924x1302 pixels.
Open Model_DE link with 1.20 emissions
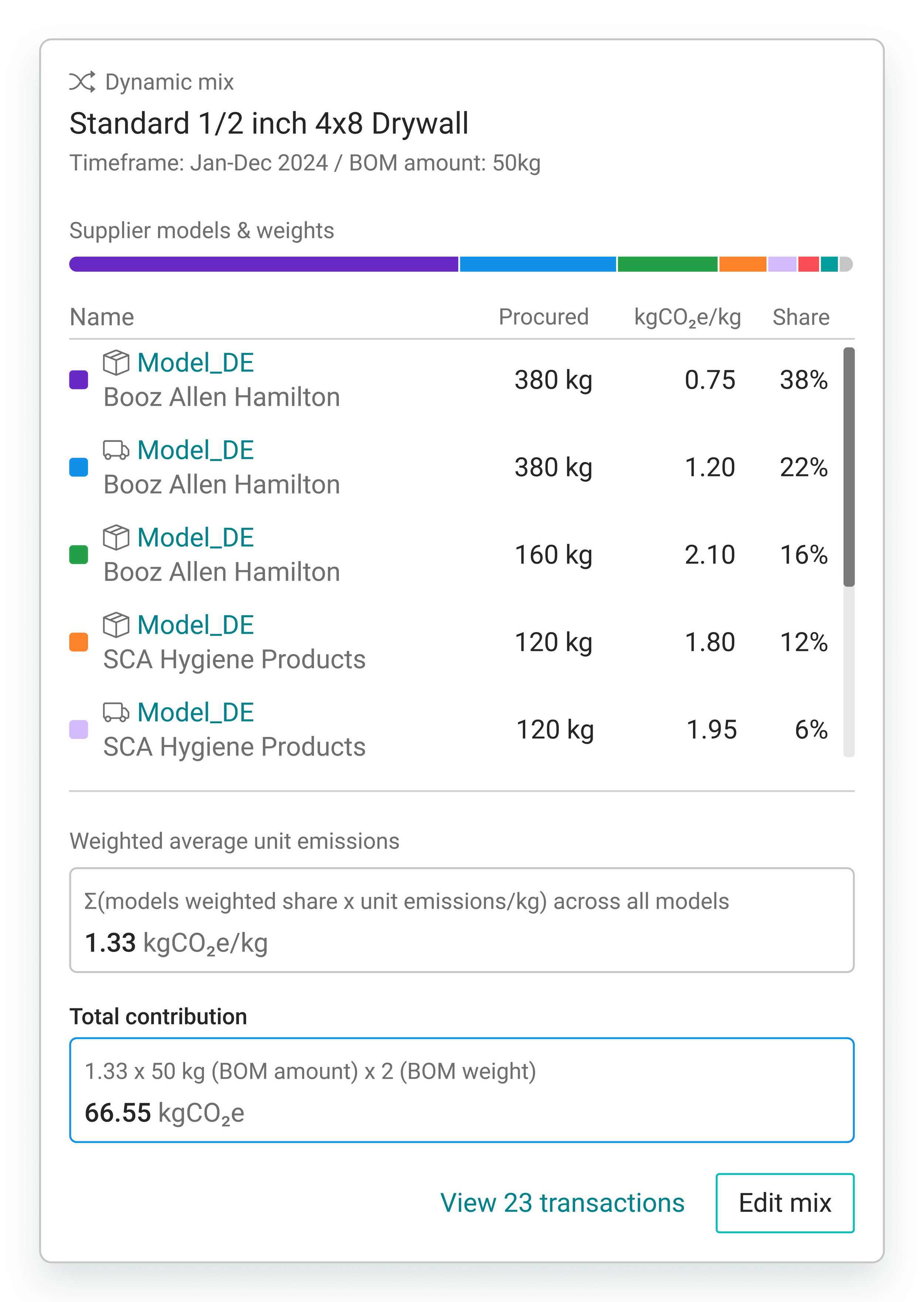196,450
